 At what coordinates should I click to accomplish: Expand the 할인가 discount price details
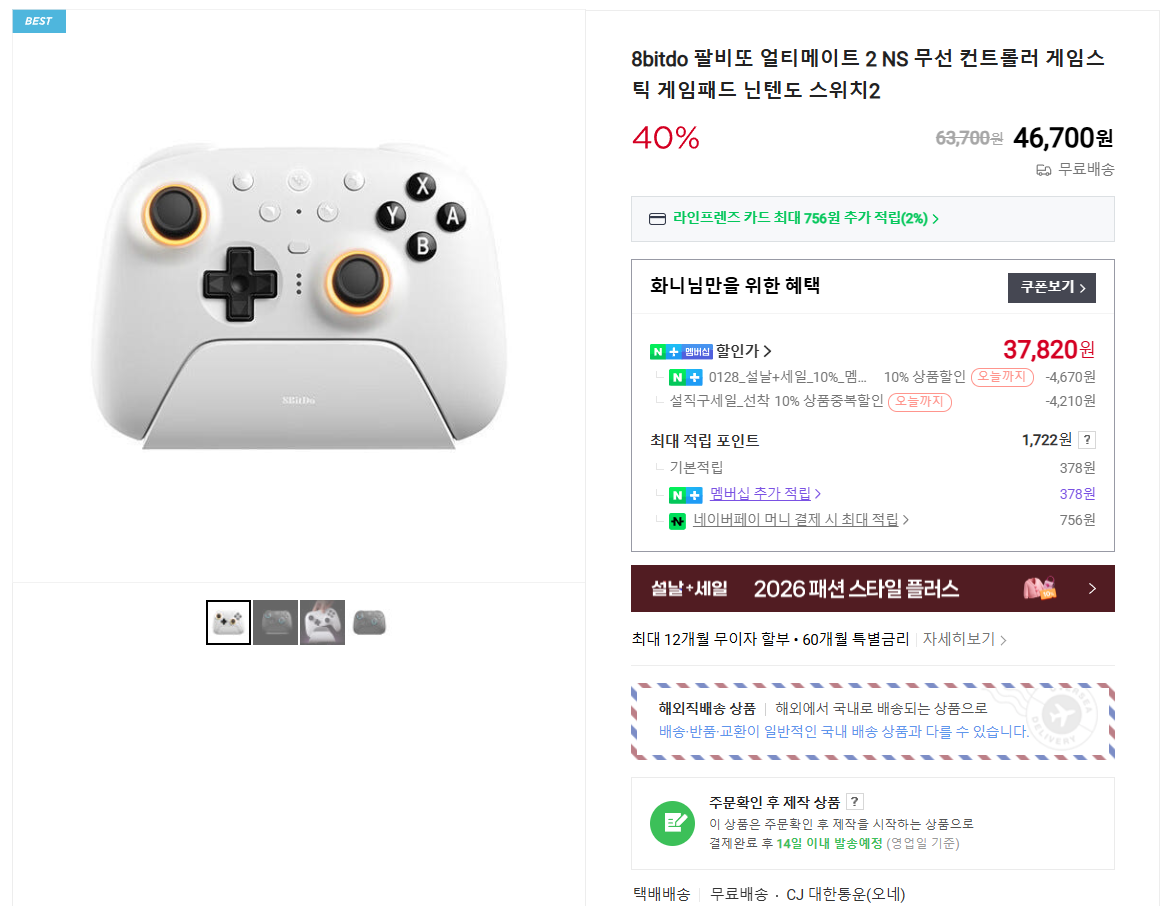(x=744, y=351)
